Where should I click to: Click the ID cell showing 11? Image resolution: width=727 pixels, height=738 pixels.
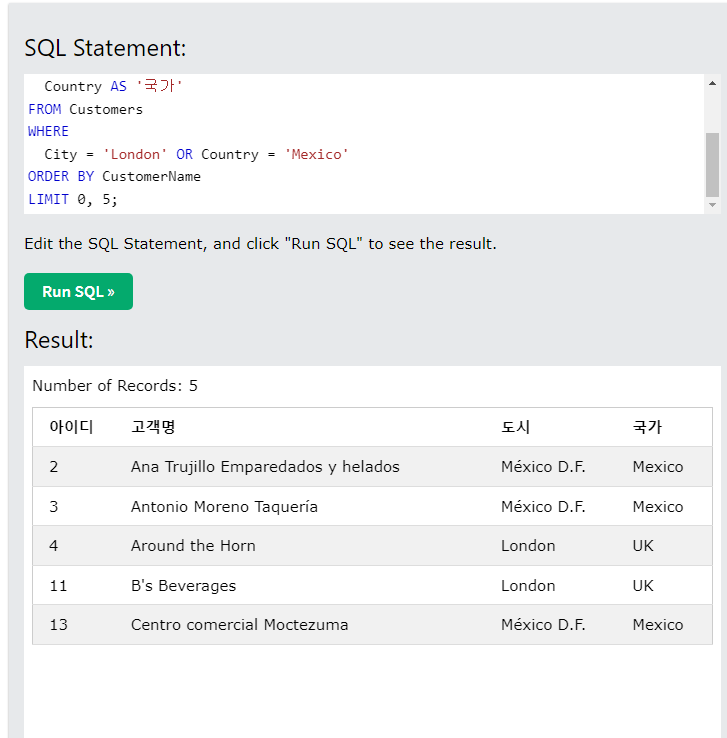58,586
